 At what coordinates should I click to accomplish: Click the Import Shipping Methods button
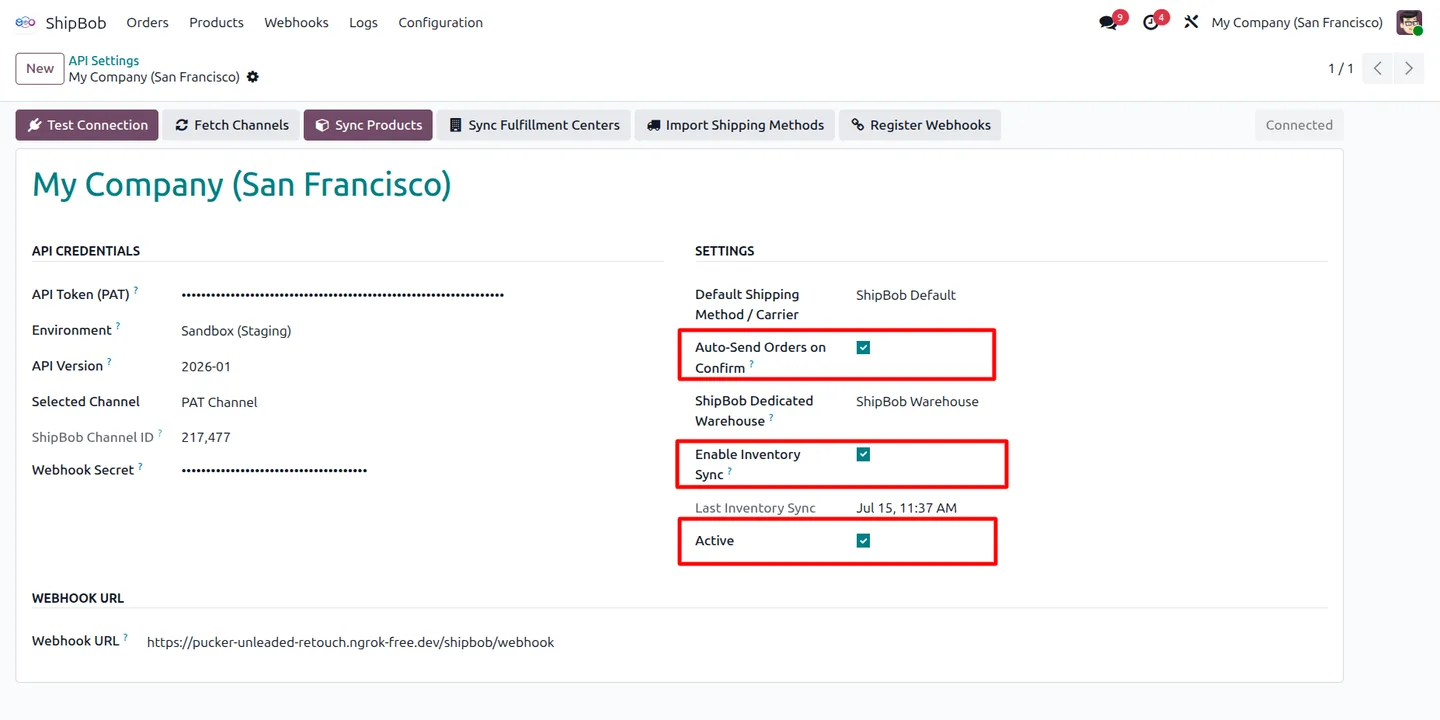tap(735, 125)
